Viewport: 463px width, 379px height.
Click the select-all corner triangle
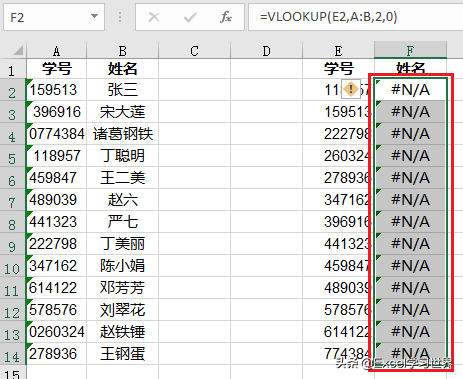(x=18, y=50)
